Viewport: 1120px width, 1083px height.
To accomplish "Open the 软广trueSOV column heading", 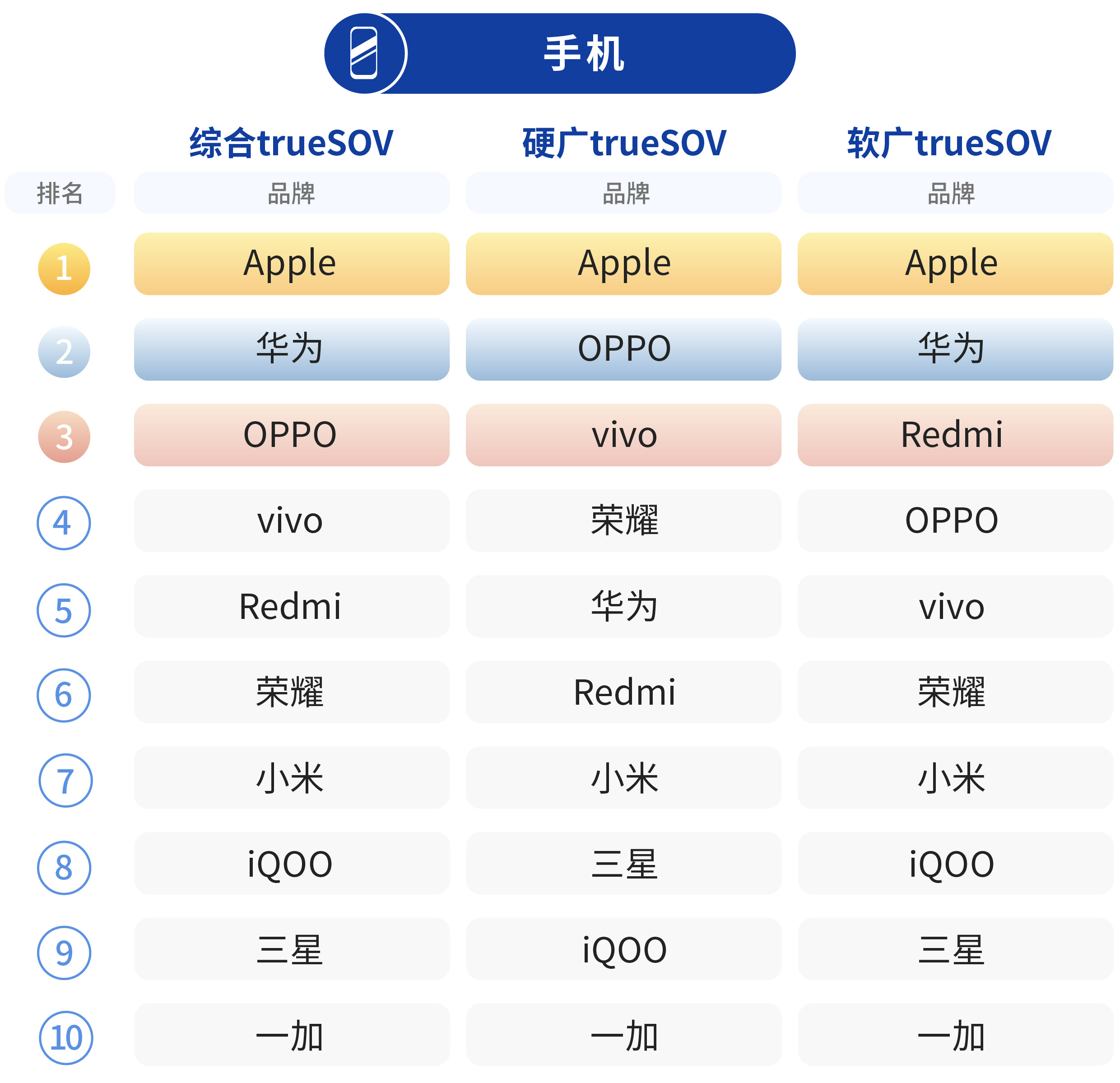I will pos(949,142).
